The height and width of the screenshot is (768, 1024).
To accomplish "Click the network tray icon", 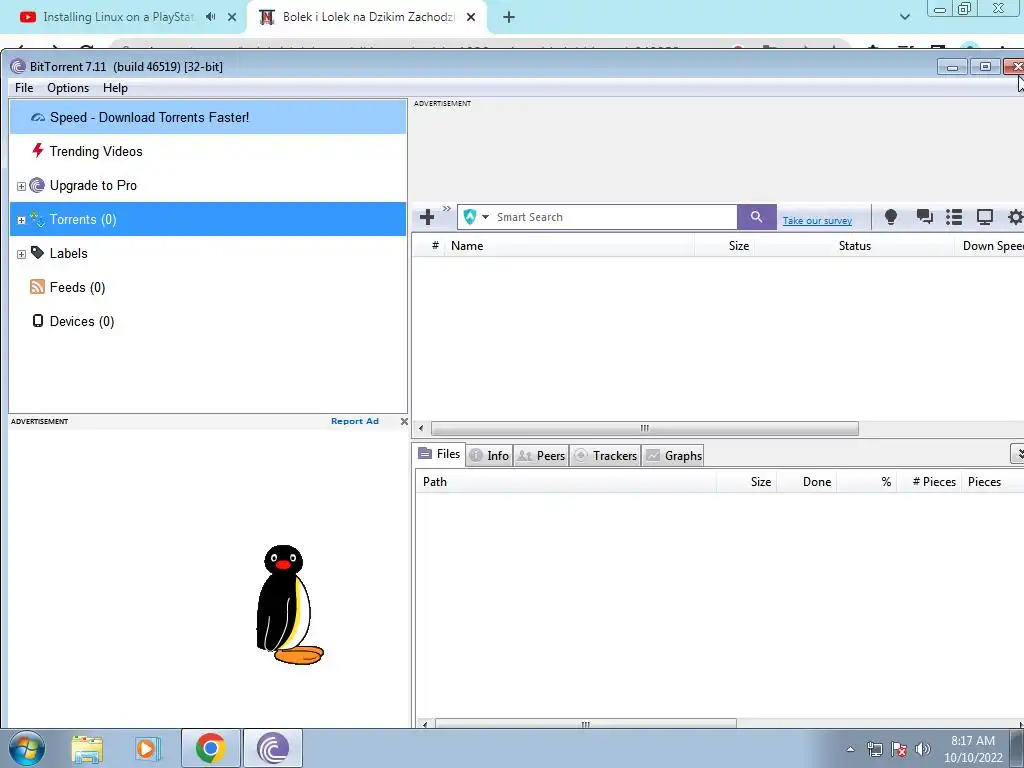I will coord(874,749).
